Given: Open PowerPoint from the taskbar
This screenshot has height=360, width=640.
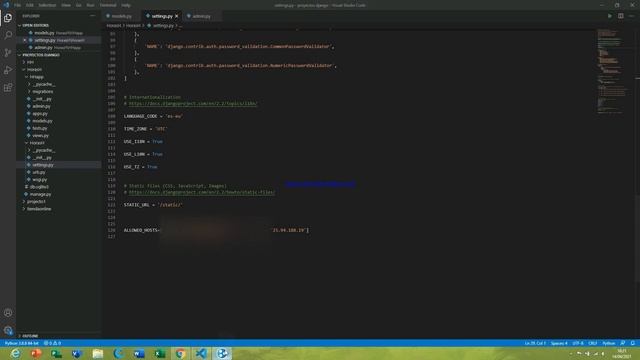Looking at the screenshot, I should (x=36, y=353).
